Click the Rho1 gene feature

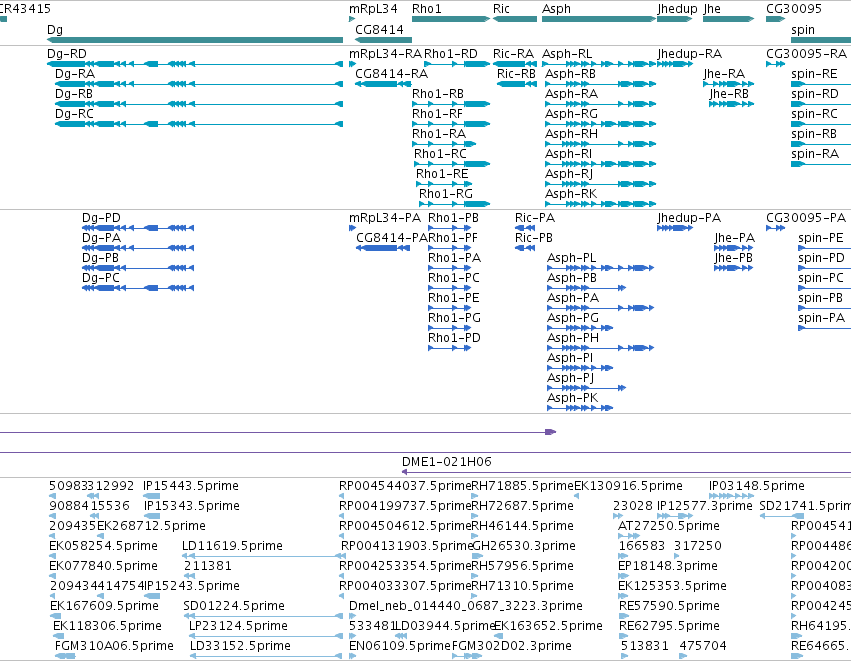(451, 19)
